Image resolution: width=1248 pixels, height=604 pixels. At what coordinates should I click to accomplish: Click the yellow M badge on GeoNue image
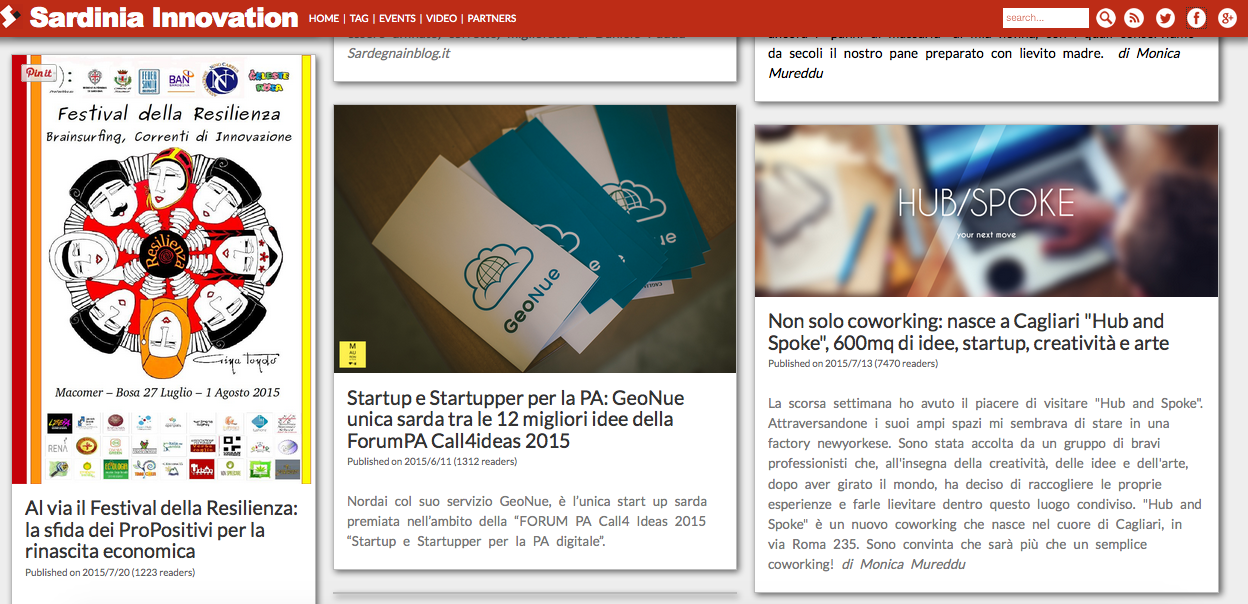point(353,354)
